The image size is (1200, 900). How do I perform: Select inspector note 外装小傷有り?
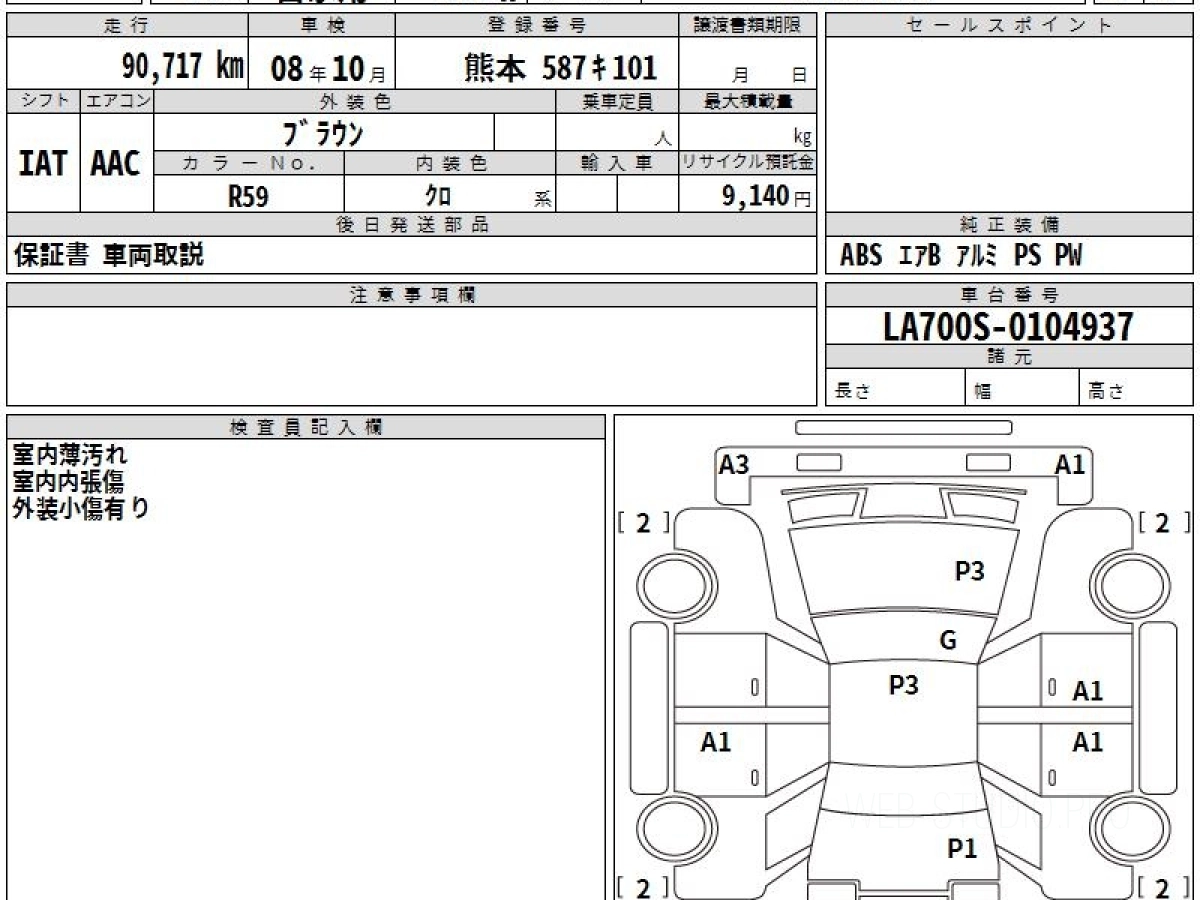tap(81, 508)
